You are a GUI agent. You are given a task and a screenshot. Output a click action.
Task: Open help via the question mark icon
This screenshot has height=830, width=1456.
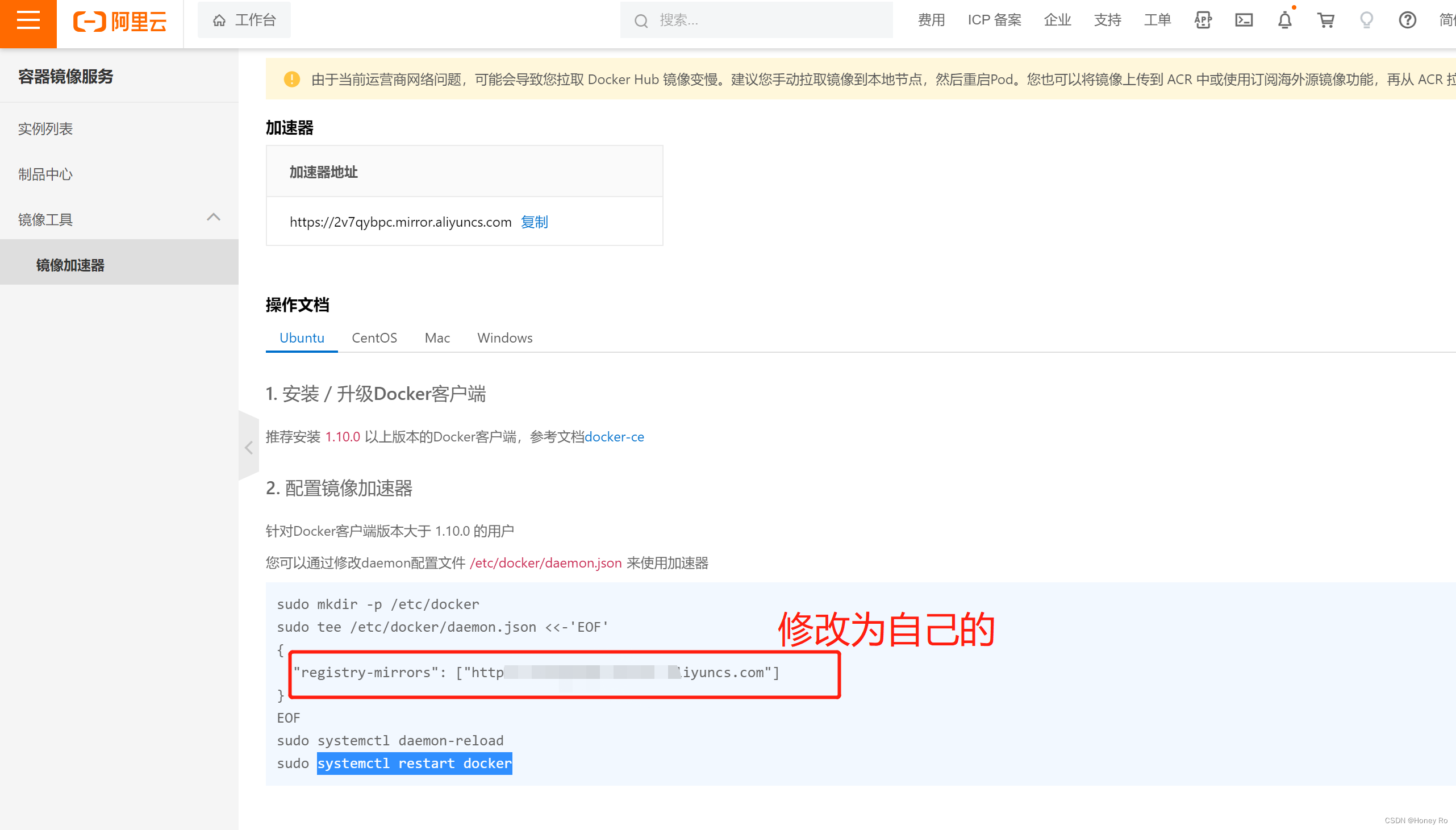(x=1408, y=20)
